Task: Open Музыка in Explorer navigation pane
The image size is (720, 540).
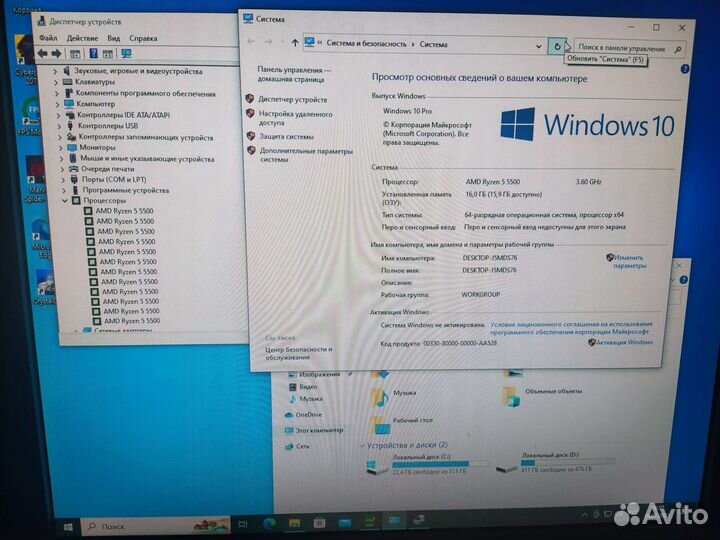Action: (x=311, y=399)
